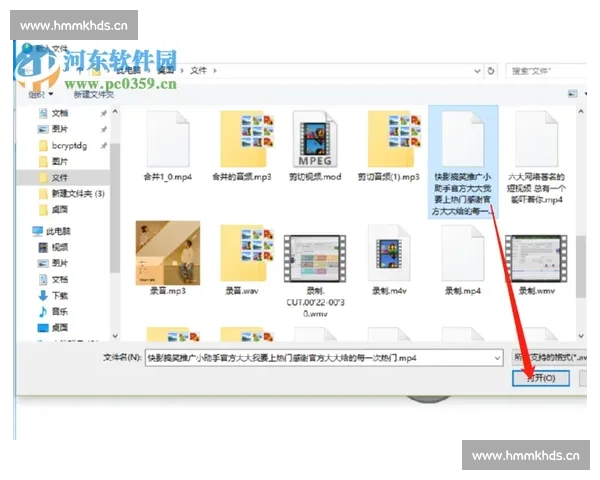The width and height of the screenshot is (600, 480).
Task: Open 下载 folder in sidebar
Action: (60, 296)
